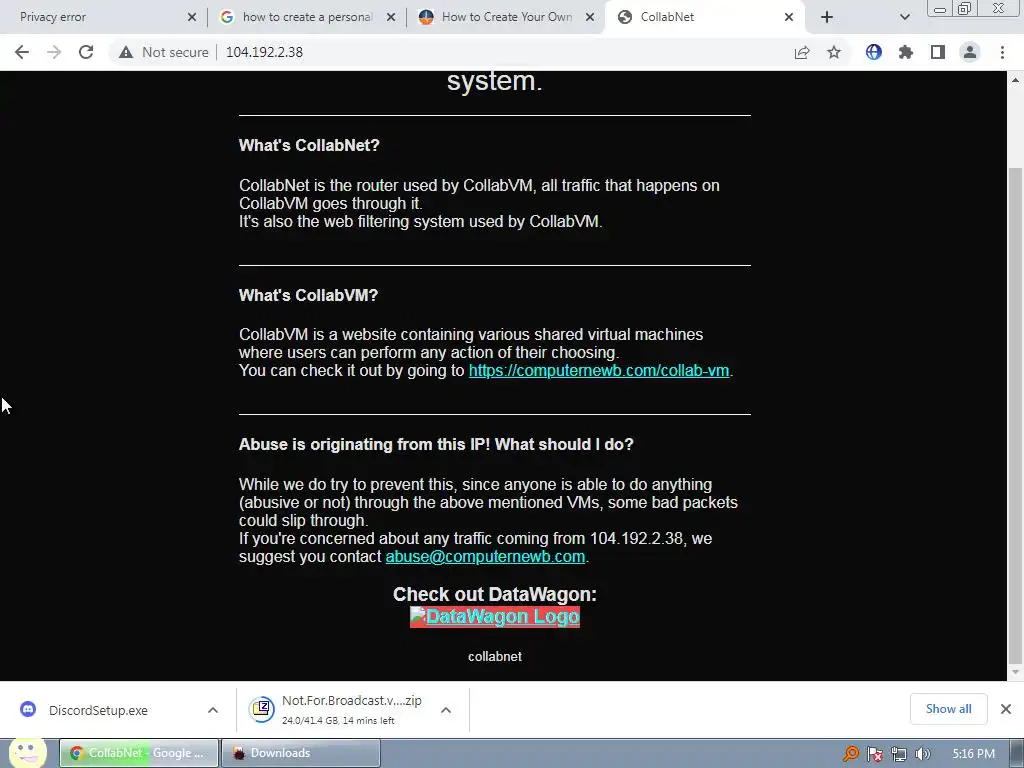Click the scrollbar up arrow
The width and height of the screenshot is (1024, 768).
tap(1015, 80)
